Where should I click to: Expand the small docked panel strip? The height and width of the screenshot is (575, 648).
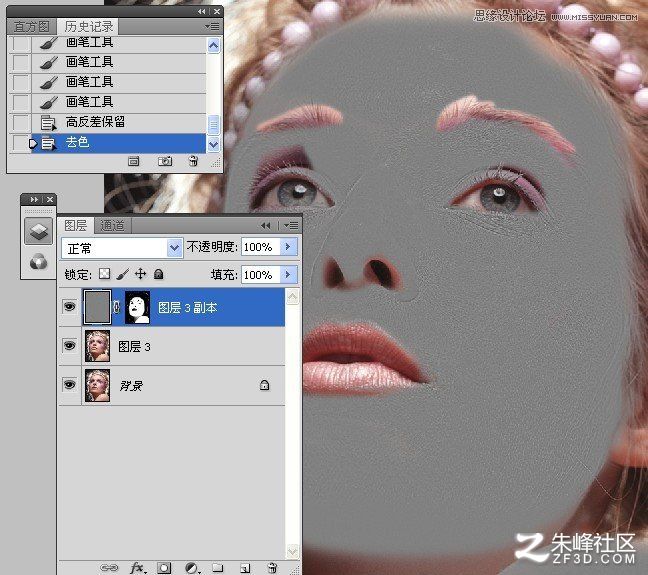(x=34, y=200)
